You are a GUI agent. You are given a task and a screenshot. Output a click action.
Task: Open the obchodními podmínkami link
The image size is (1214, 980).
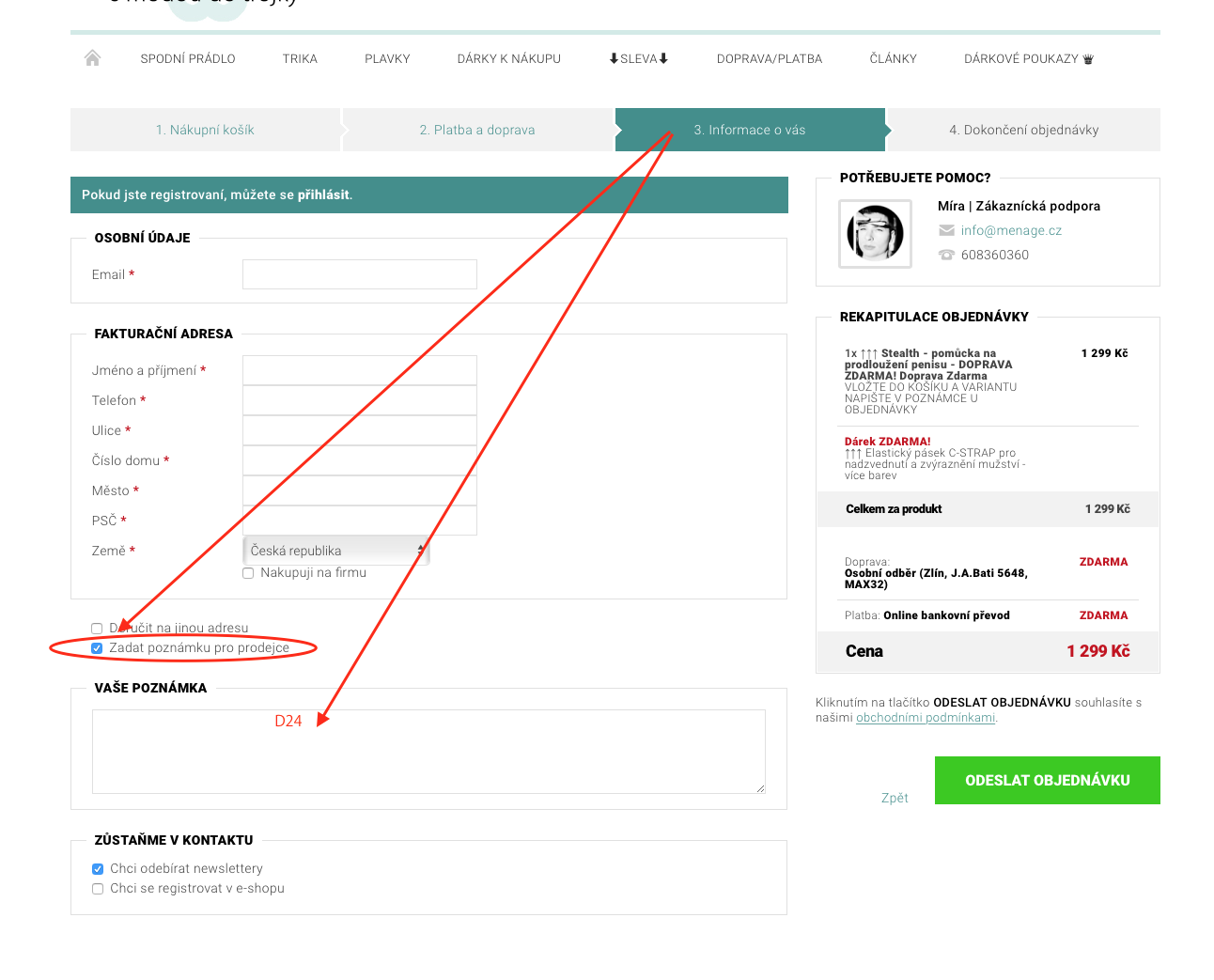(x=925, y=718)
